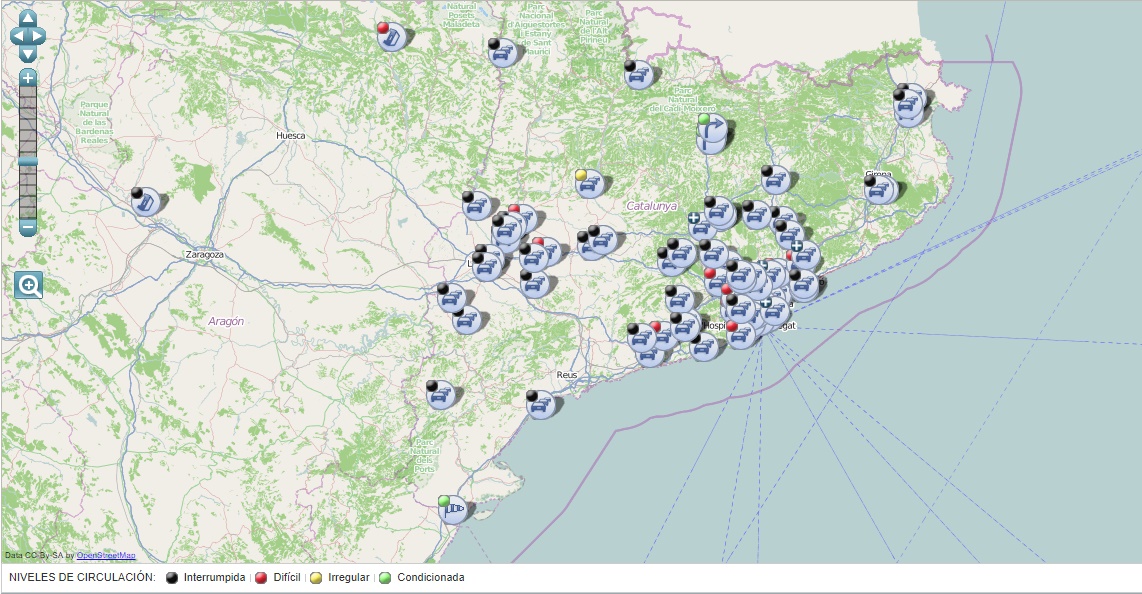Viewport: 1142px width, 594px height.
Task: Open the red-dot marker north of Huesca
Action: [392, 36]
